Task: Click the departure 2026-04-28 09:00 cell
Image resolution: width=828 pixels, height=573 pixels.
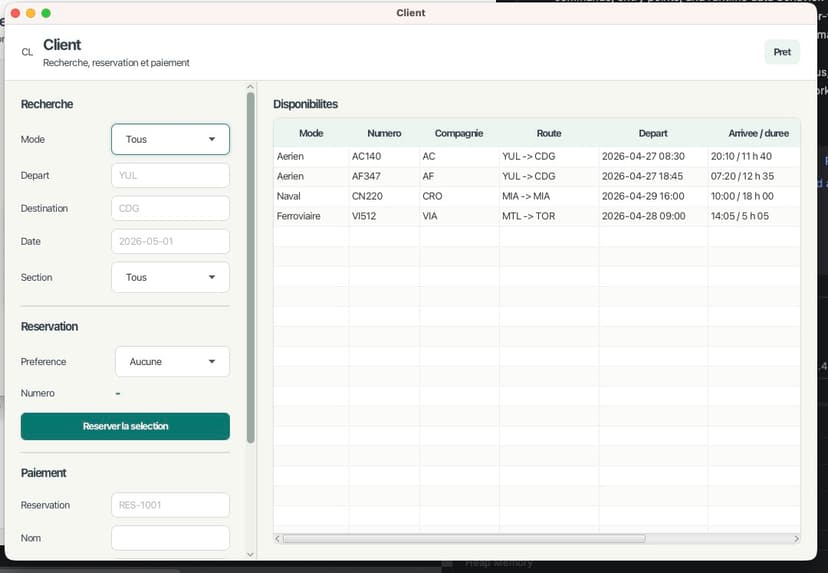Action: (653, 216)
